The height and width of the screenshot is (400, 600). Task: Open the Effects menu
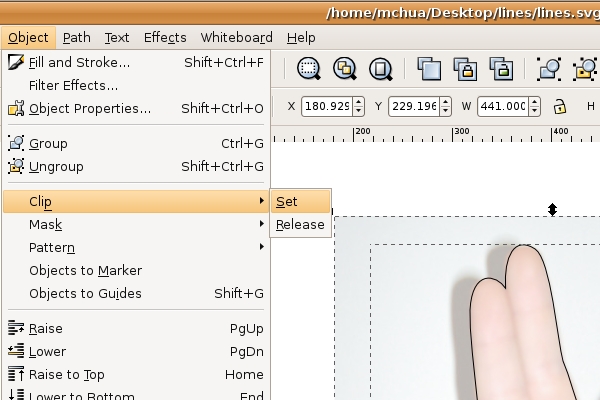[165, 38]
